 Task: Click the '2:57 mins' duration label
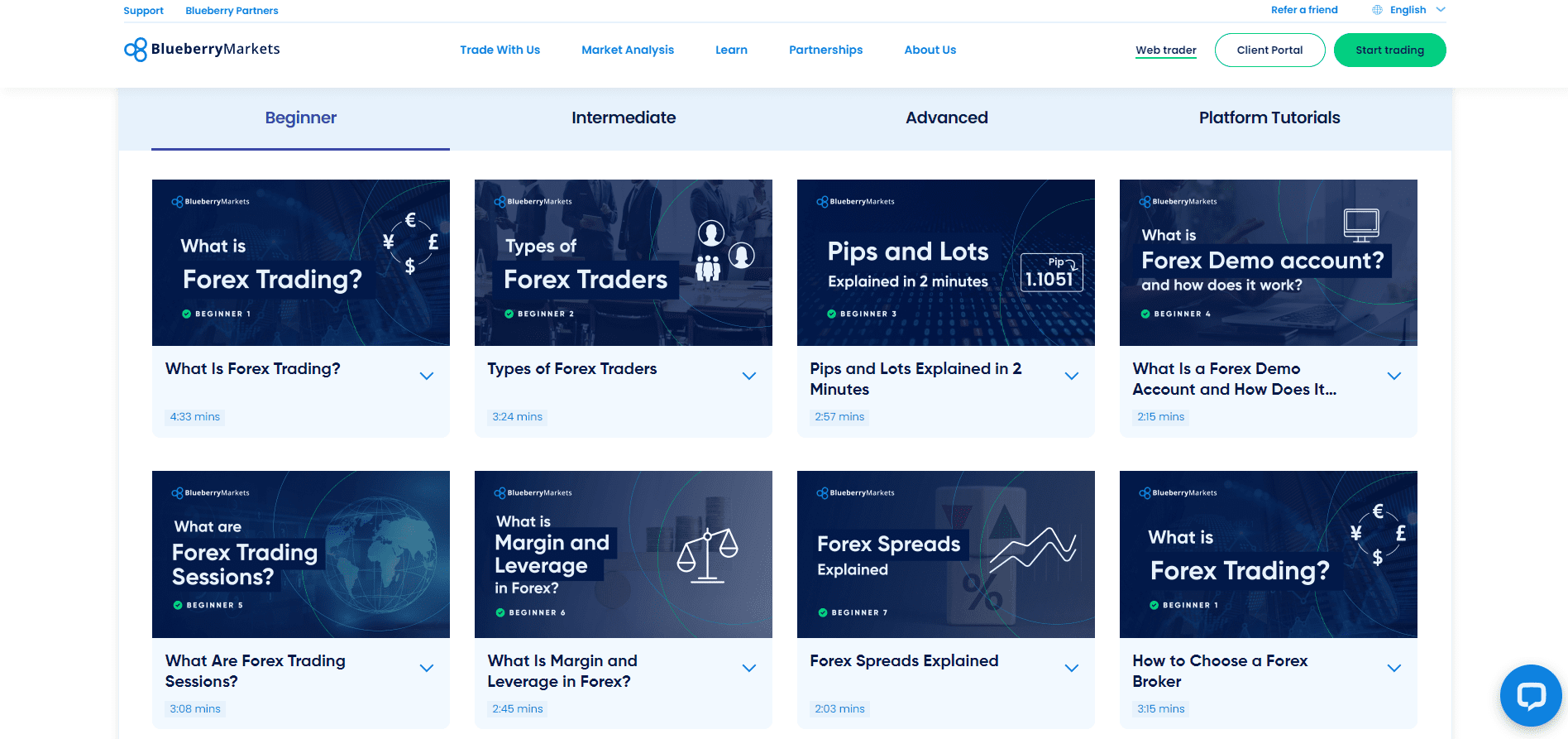[839, 417]
